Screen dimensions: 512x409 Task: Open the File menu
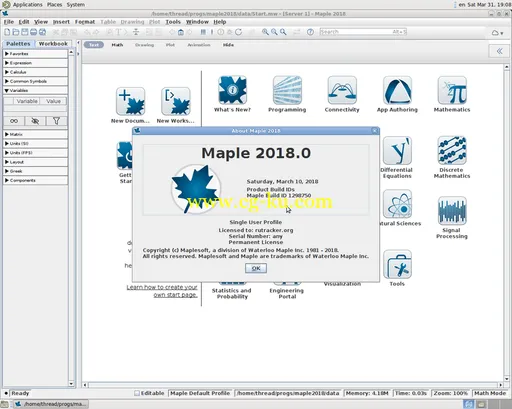tap(9, 22)
